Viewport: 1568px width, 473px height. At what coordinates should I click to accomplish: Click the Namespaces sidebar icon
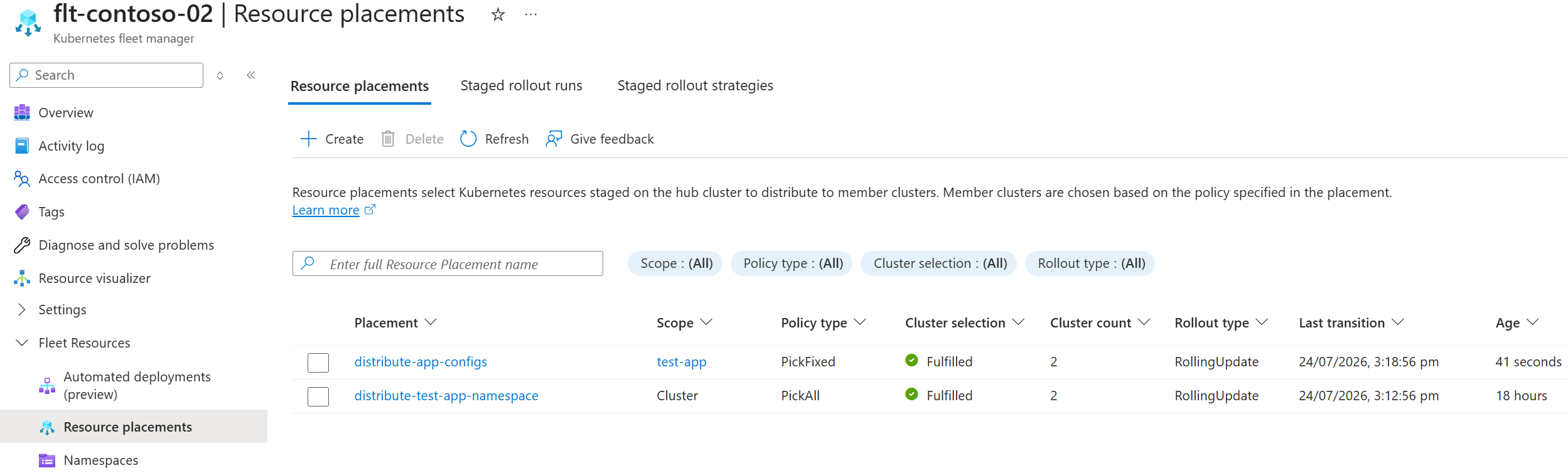[47, 460]
